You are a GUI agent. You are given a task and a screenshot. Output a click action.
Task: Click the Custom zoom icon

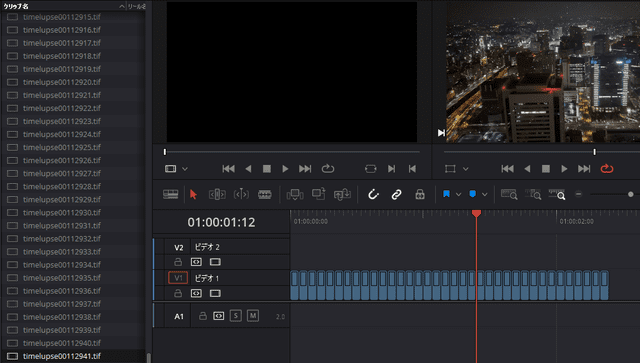(x=557, y=194)
